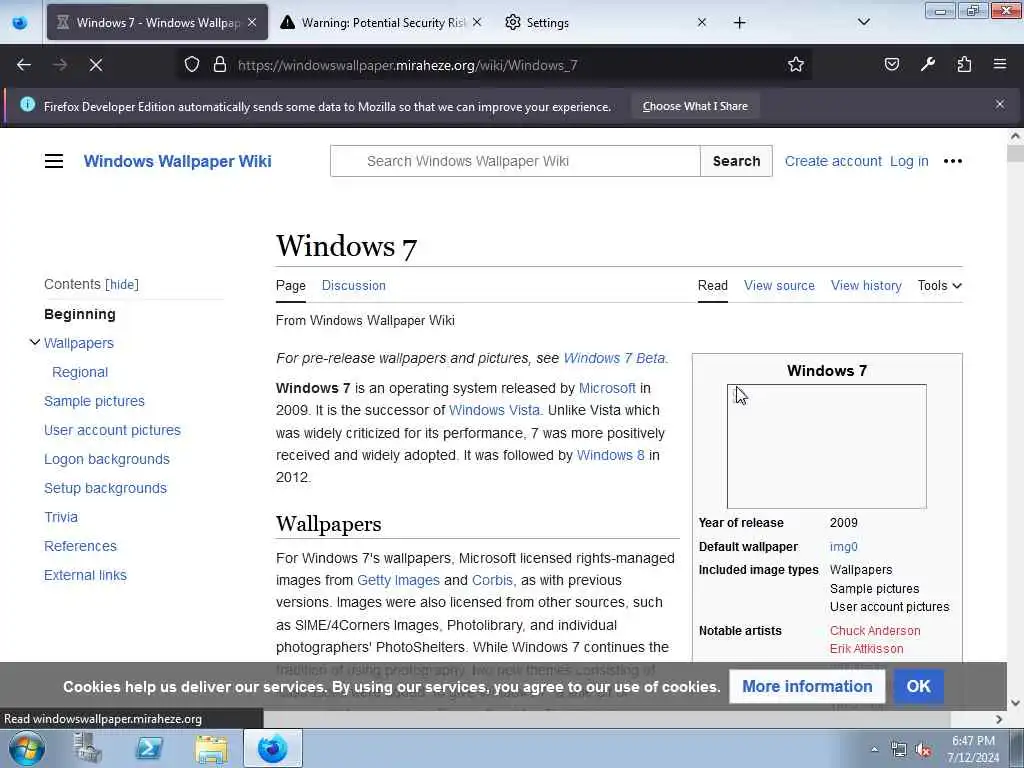This screenshot has width=1024, height=768.
Task: Jump to Regional subsection
Action: (80, 372)
